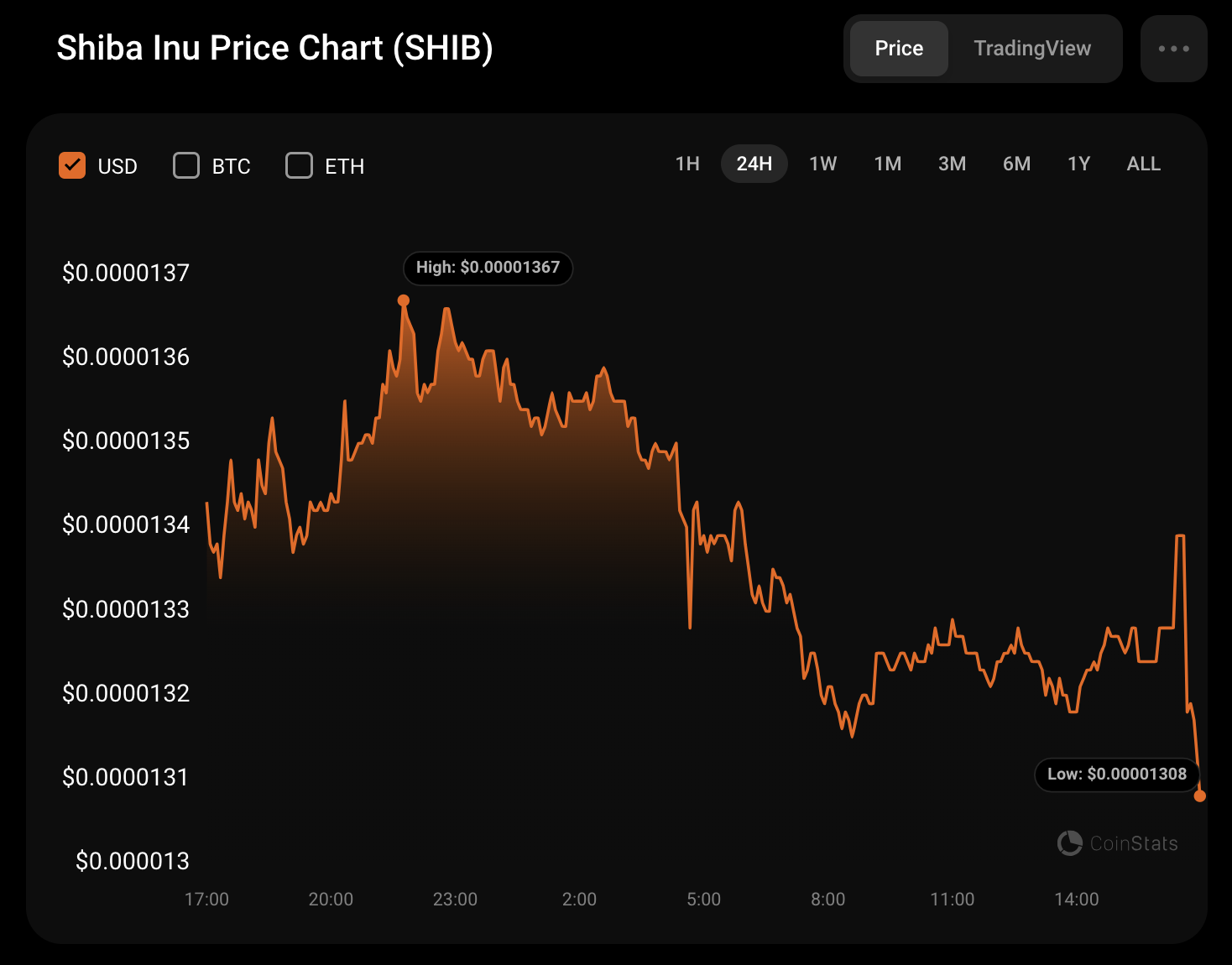Uncheck the USD currency checkbox
Image resolution: width=1232 pixels, height=965 pixels.
(72, 165)
